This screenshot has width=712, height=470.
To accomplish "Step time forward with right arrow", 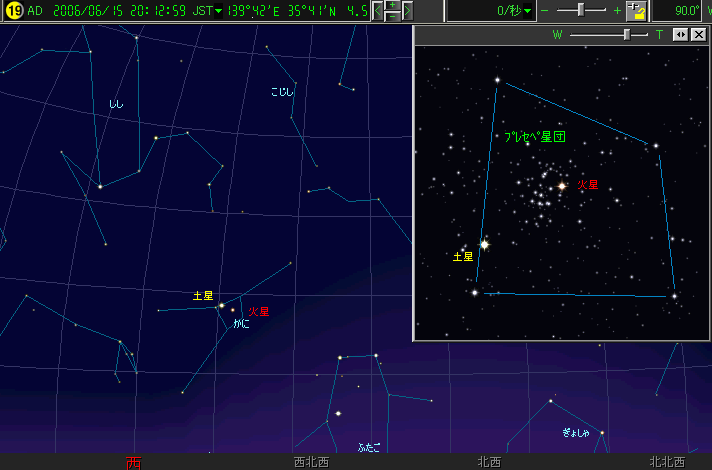I will point(407,11).
